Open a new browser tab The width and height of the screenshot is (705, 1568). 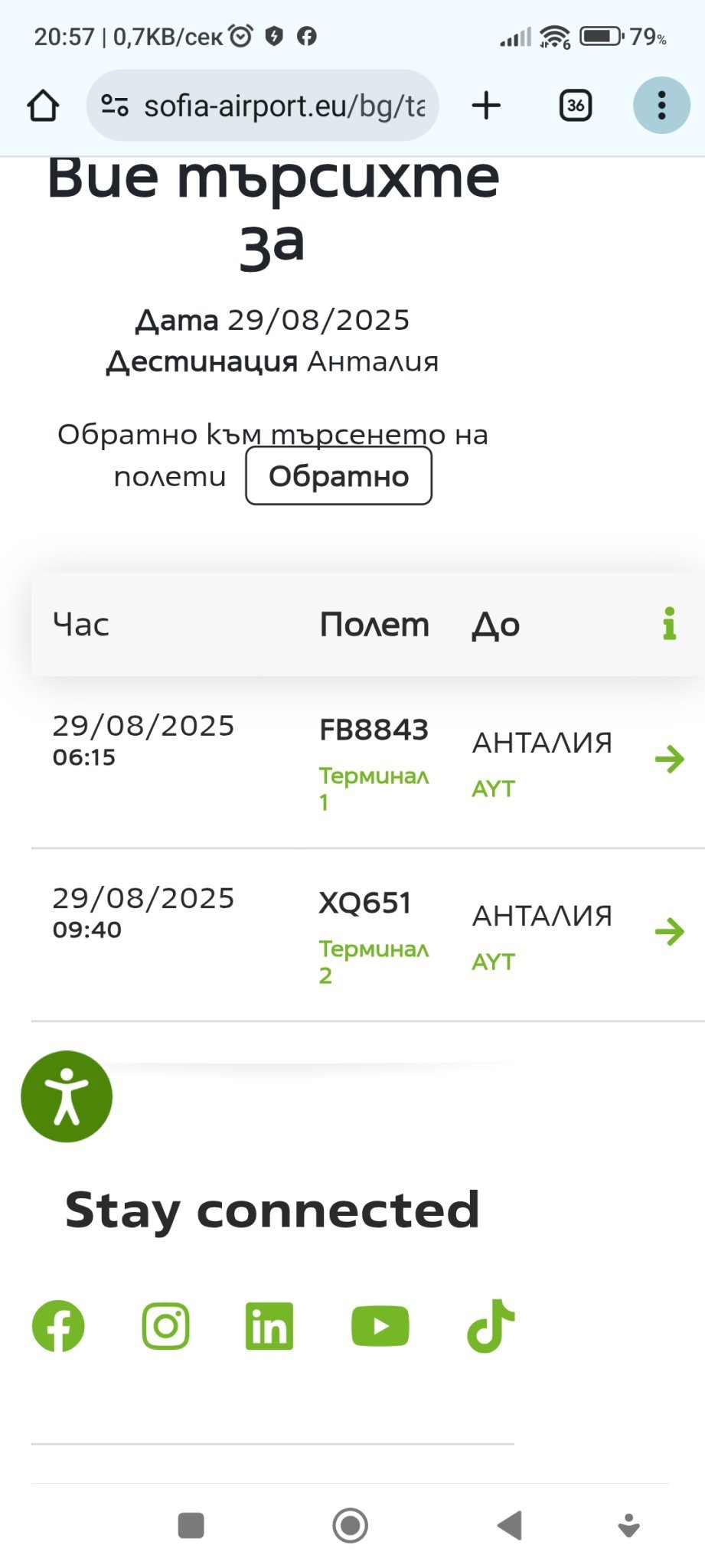pyautogui.click(x=486, y=106)
